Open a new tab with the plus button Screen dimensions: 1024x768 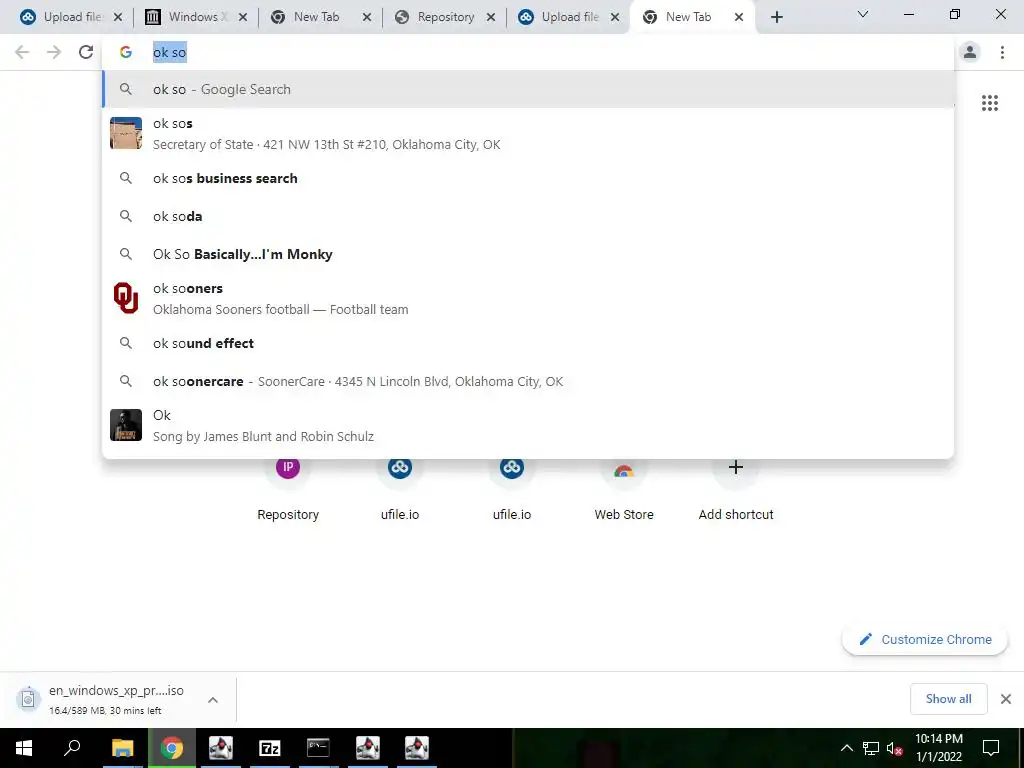coord(776,17)
